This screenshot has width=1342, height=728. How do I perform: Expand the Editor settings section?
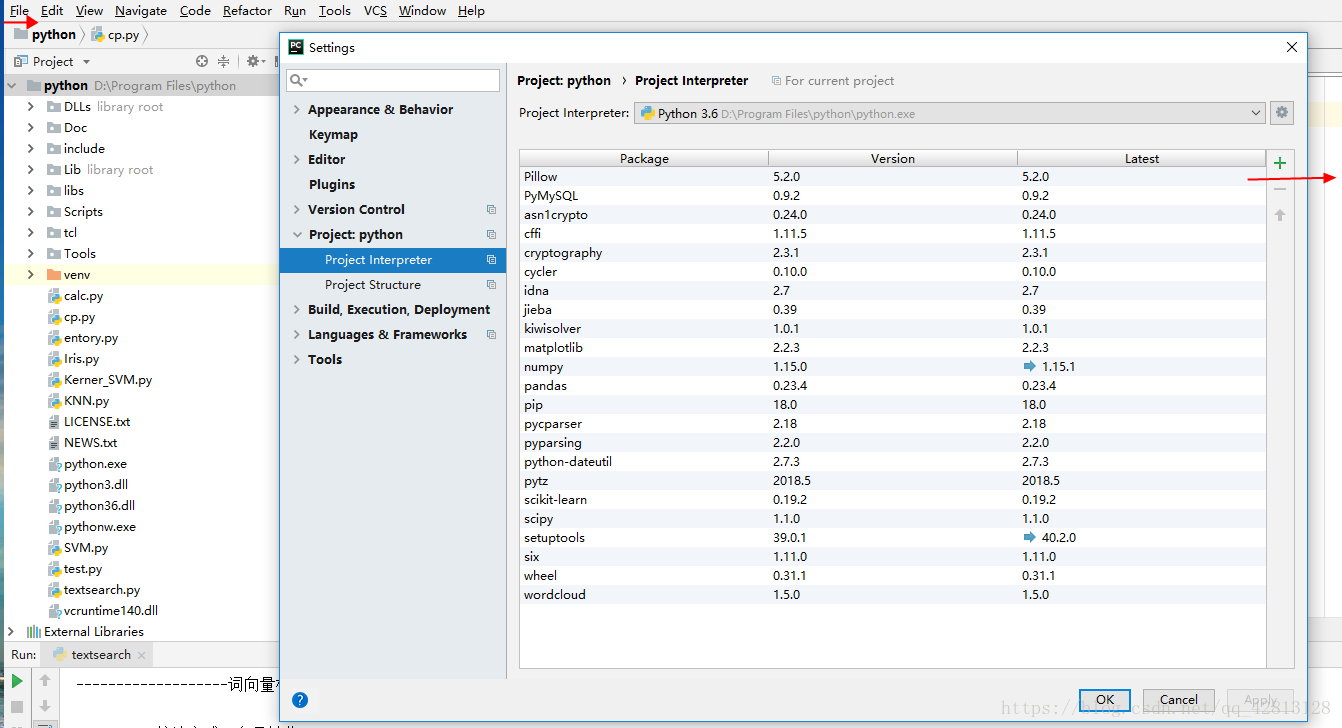[297, 160]
